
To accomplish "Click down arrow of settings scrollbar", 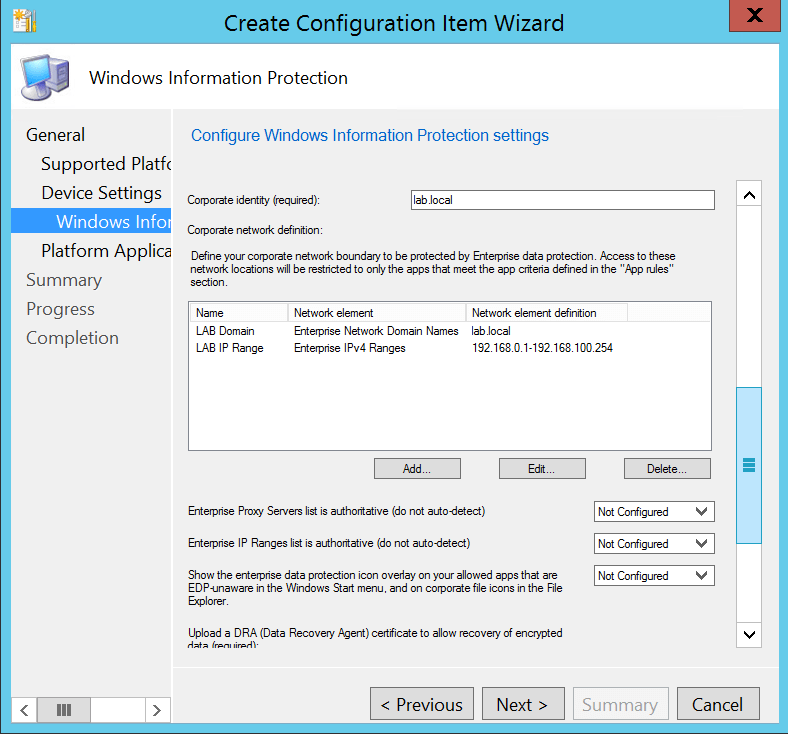I will coord(749,635).
